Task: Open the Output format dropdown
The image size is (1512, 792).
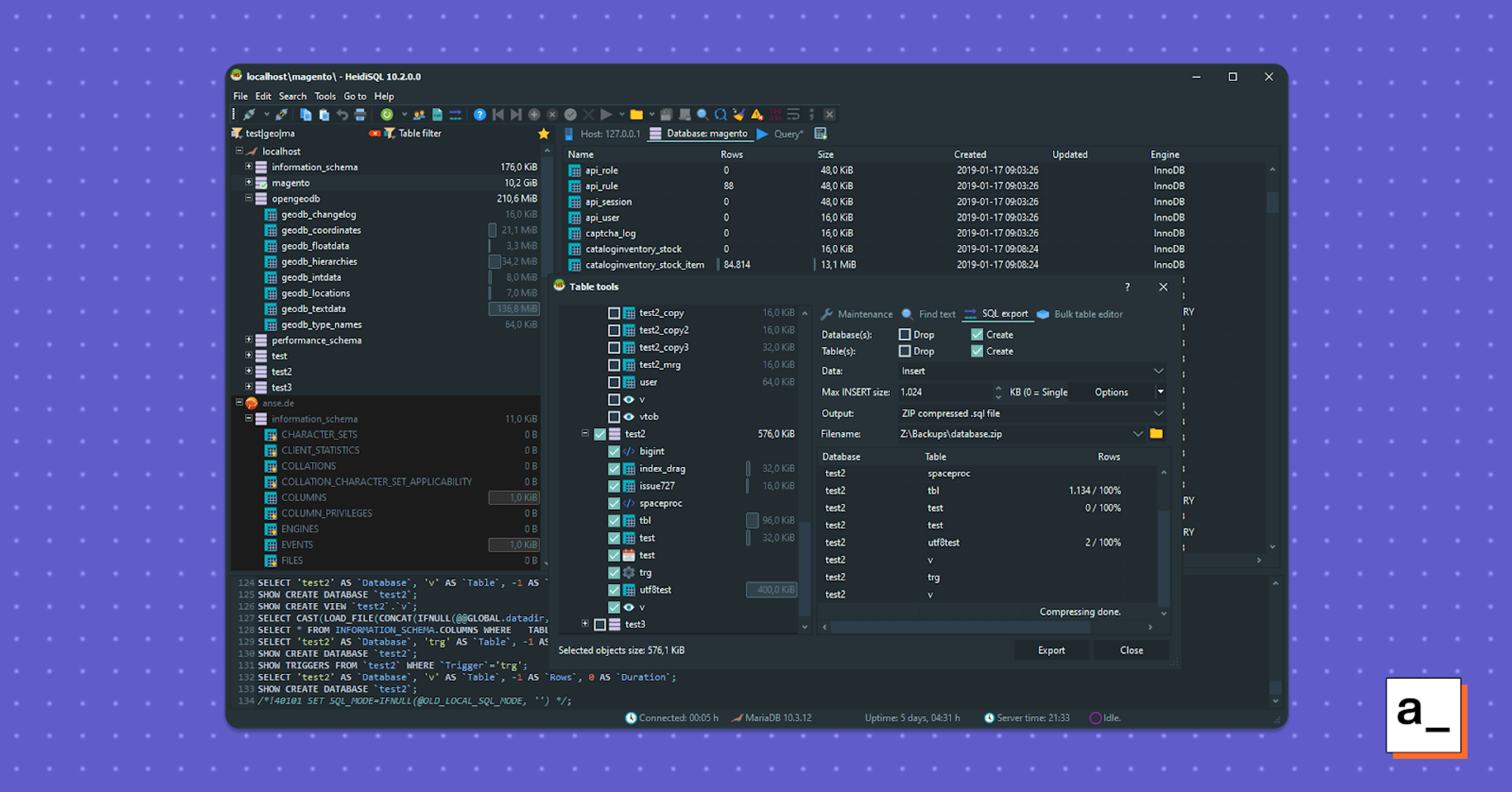Action: (1157, 413)
